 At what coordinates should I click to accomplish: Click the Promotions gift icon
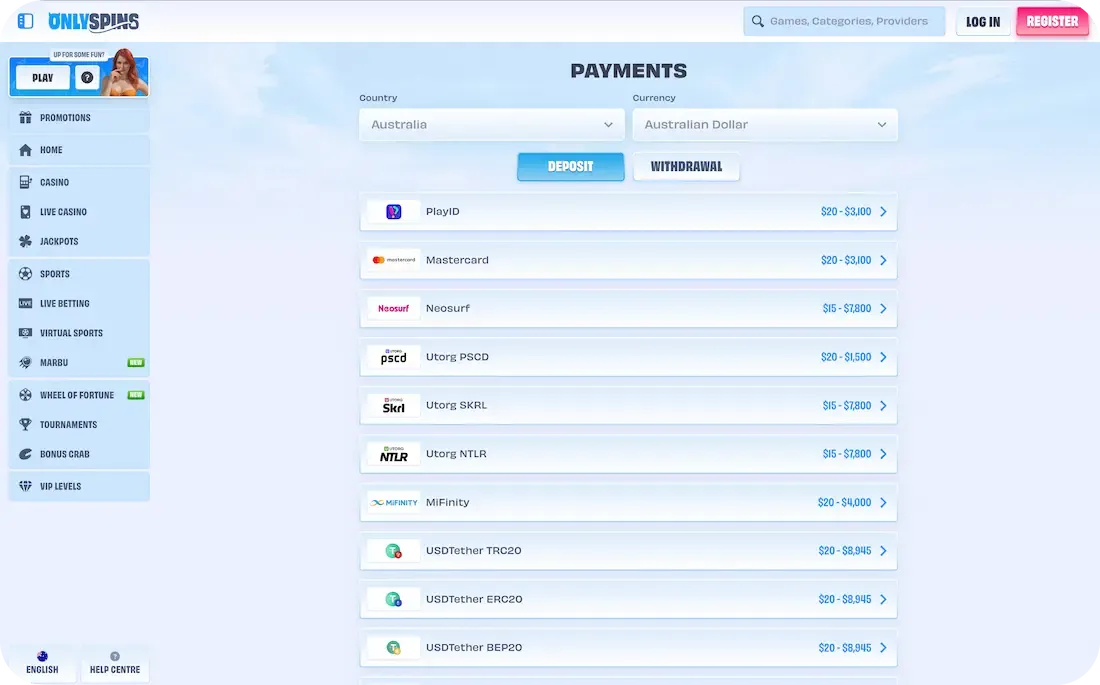(25, 117)
